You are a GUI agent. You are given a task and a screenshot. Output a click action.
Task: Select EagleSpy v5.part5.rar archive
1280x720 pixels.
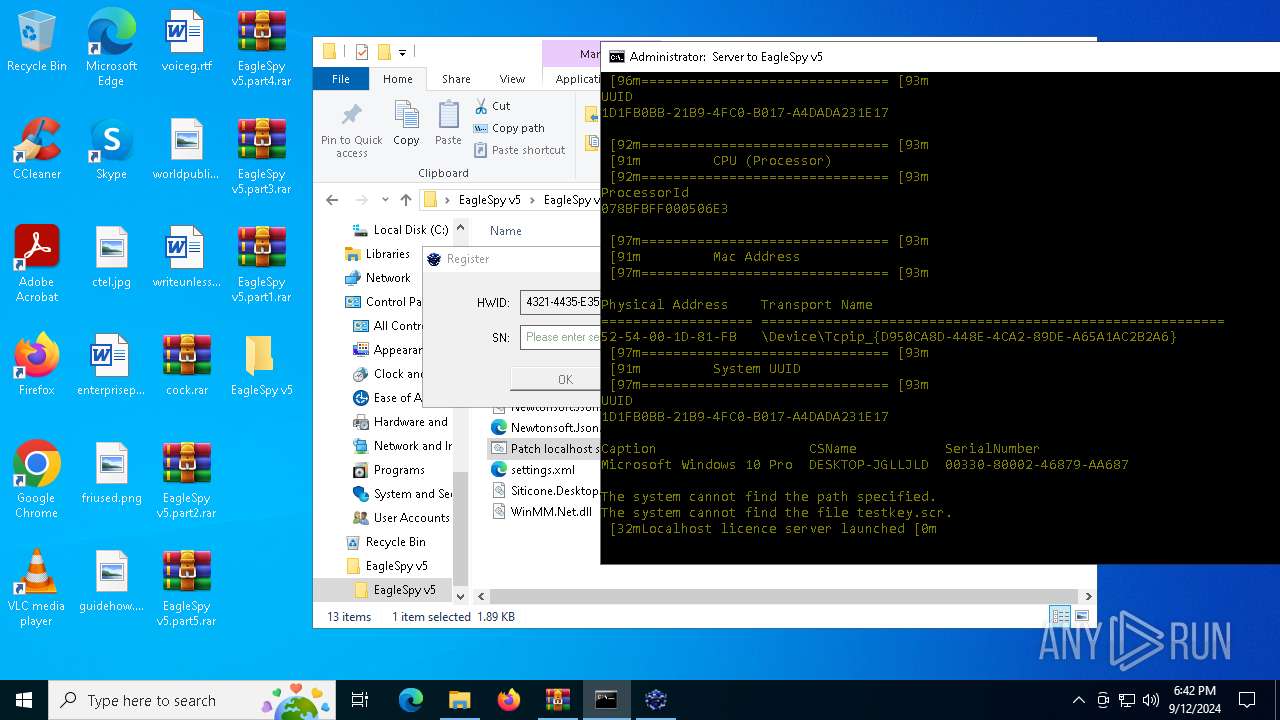point(187,587)
